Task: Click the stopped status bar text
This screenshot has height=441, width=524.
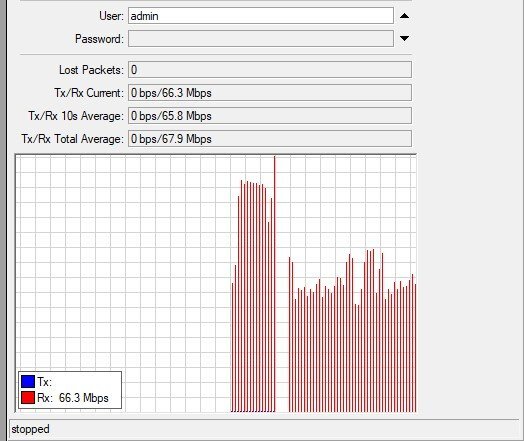Action: tap(30, 429)
